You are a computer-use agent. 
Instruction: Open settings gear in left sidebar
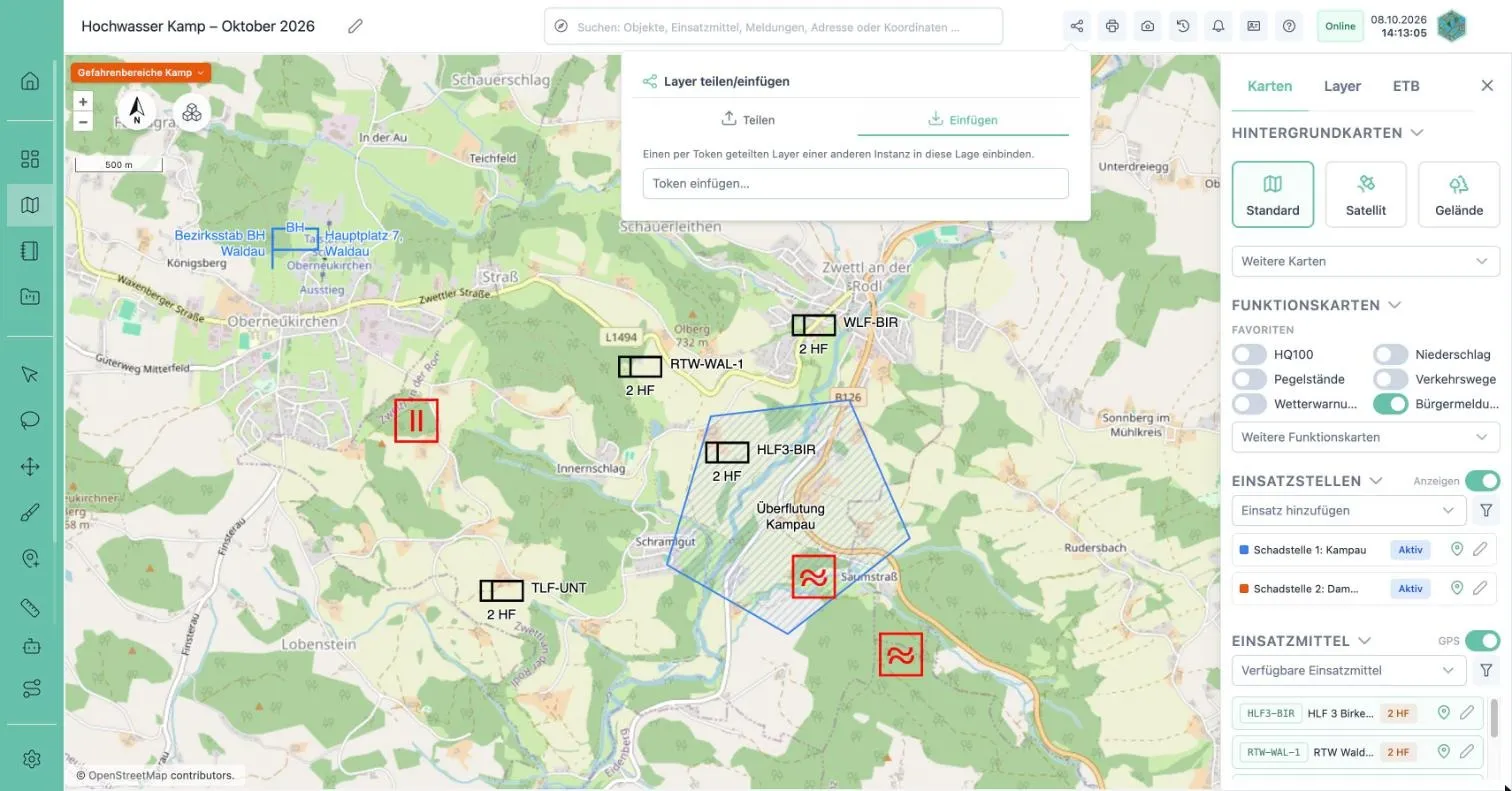coord(30,759)
